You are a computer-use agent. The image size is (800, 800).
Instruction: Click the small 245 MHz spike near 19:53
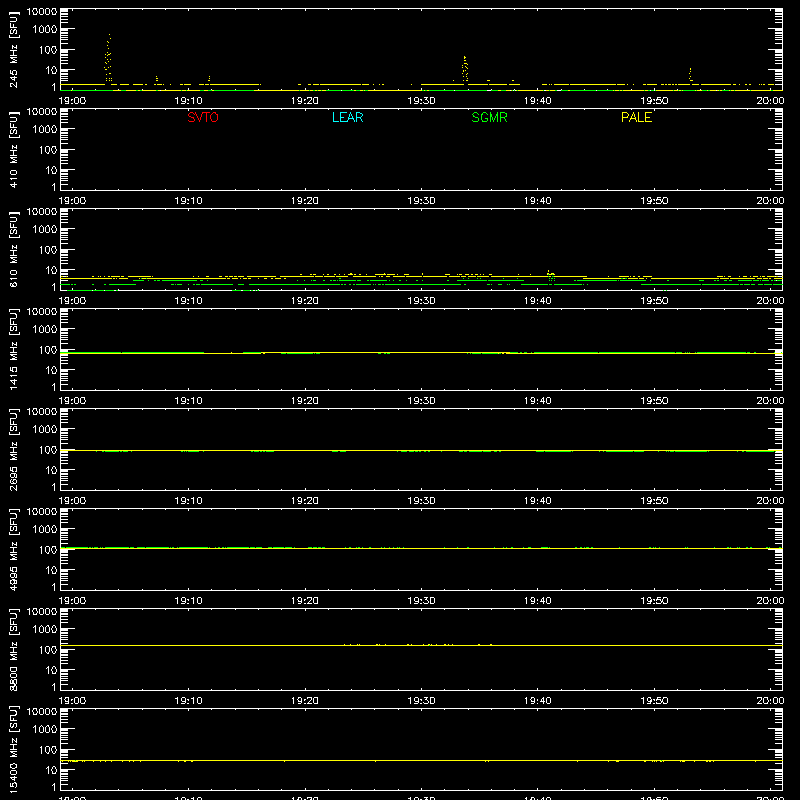tap(690, 74)
